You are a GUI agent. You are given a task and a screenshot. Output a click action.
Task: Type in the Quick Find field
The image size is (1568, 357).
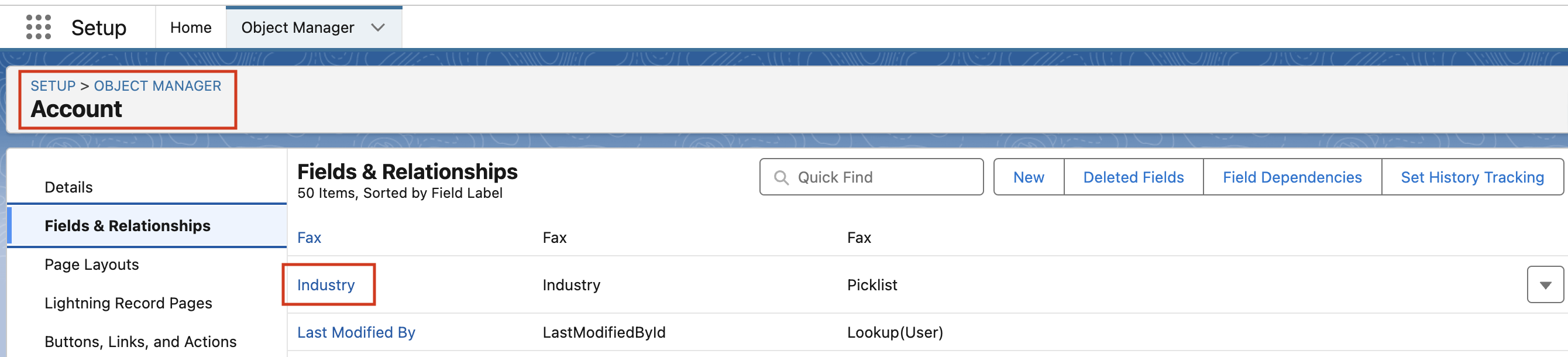(x=883, y=177)
